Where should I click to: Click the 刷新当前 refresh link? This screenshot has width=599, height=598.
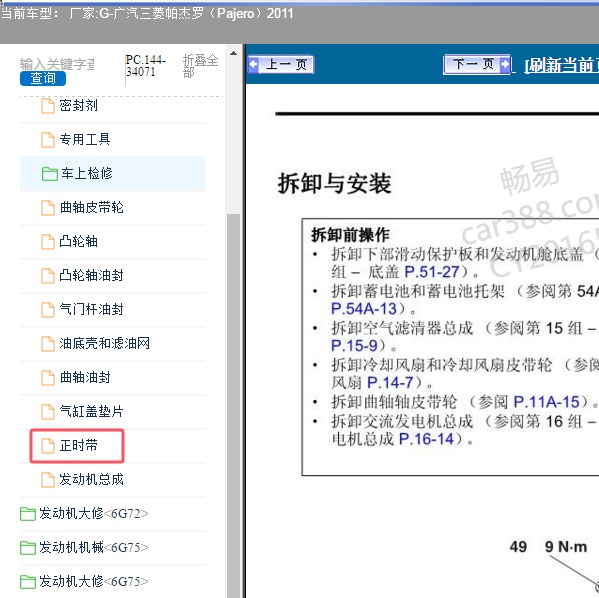[561, 65]
